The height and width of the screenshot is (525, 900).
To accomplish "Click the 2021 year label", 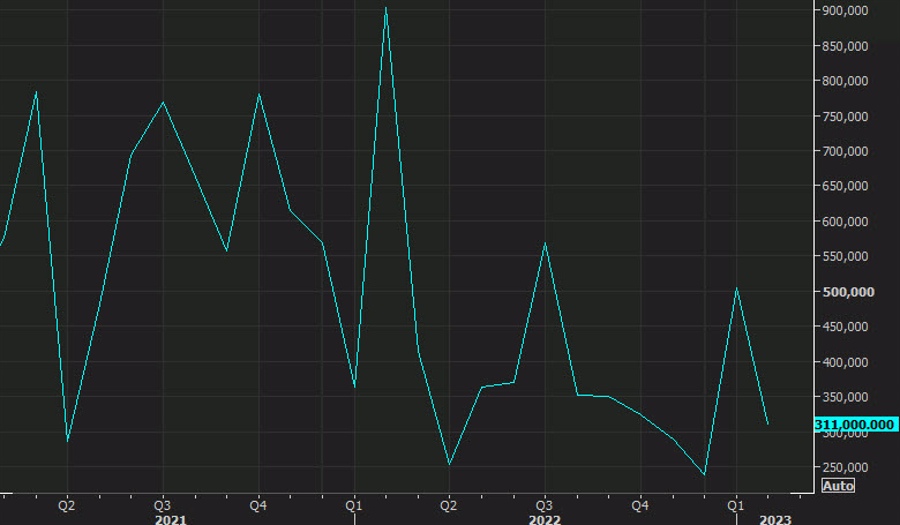I will coord(170,519).
